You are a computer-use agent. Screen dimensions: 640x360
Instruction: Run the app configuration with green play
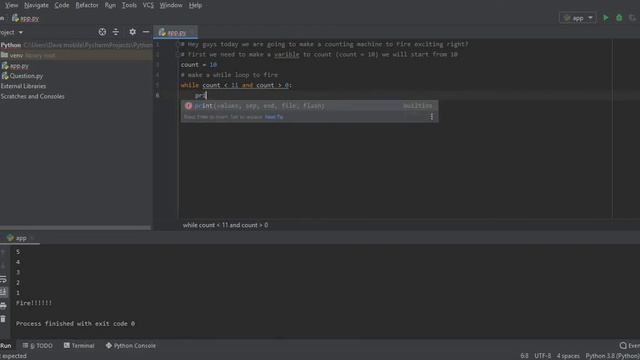(606, 18)
